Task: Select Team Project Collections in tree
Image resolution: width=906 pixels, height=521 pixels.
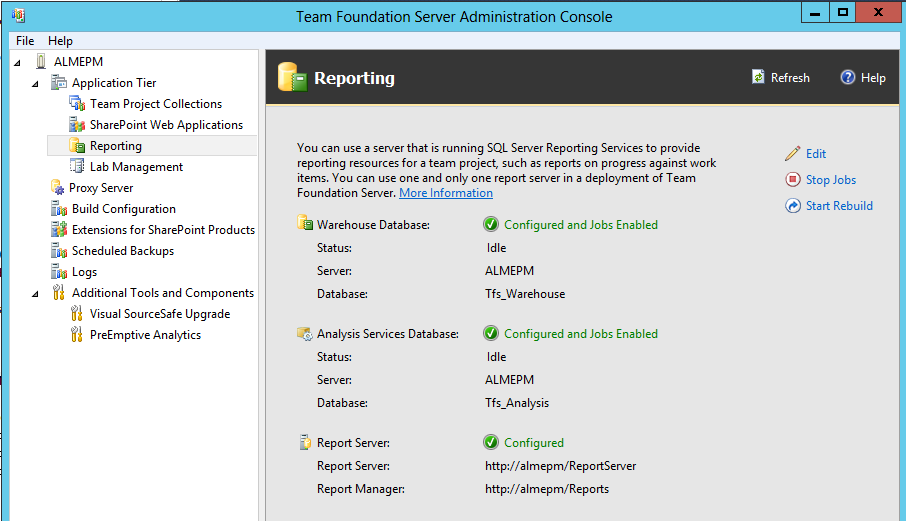Action: (x=156, y=103)
